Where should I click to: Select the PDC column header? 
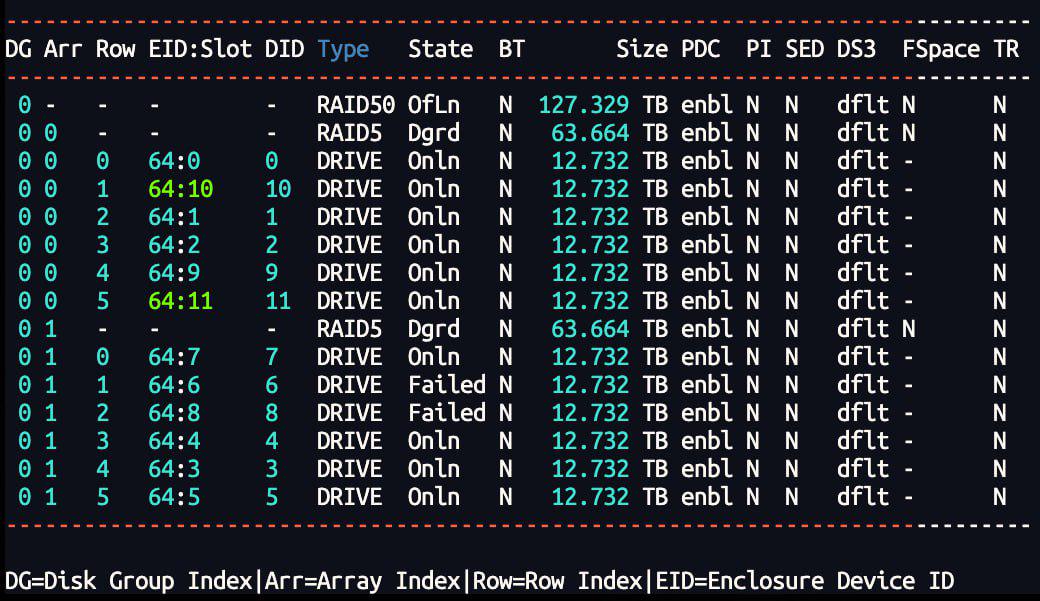[x=700, y=49]
